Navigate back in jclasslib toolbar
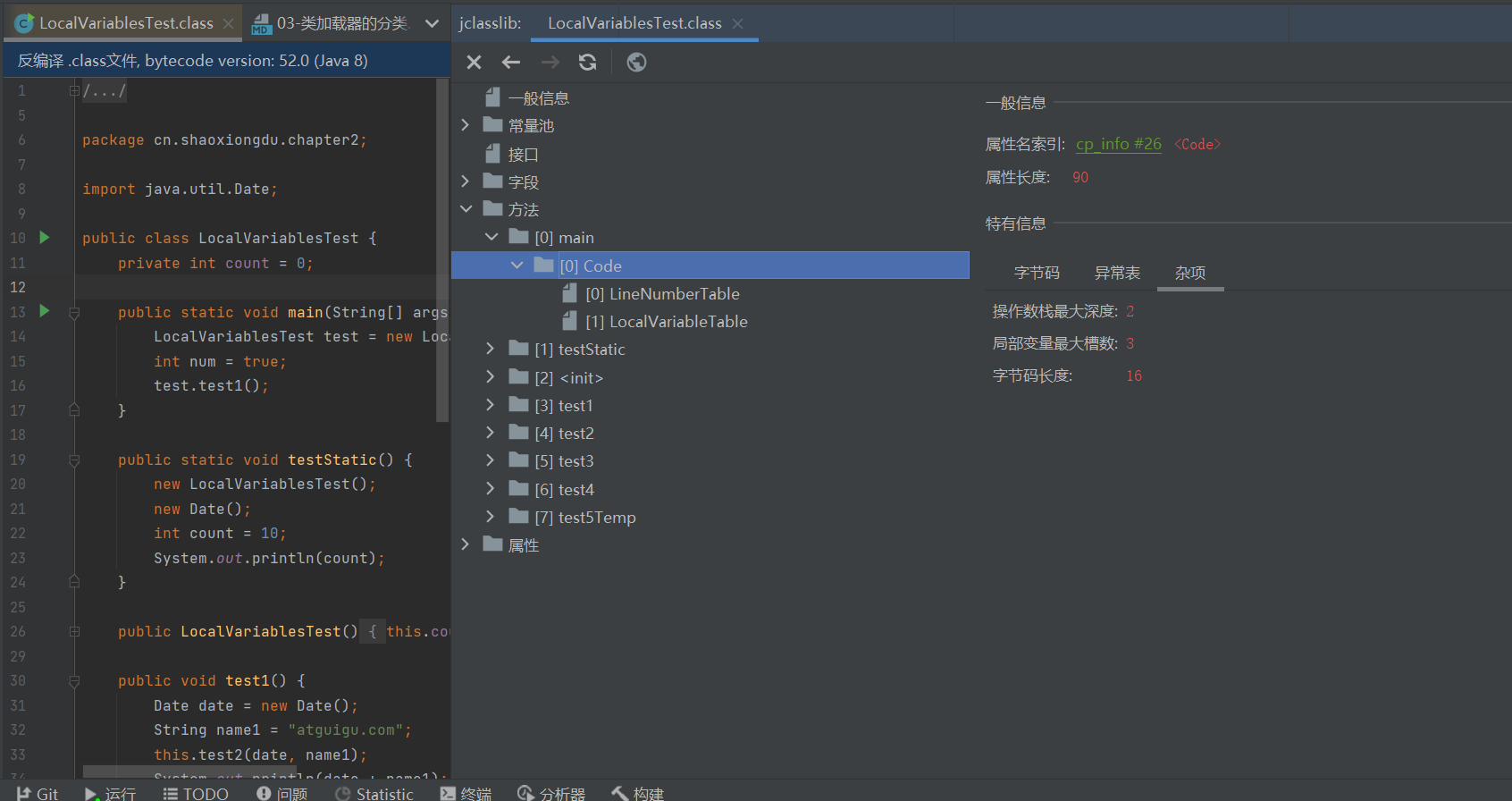 (x=511, y=62)
